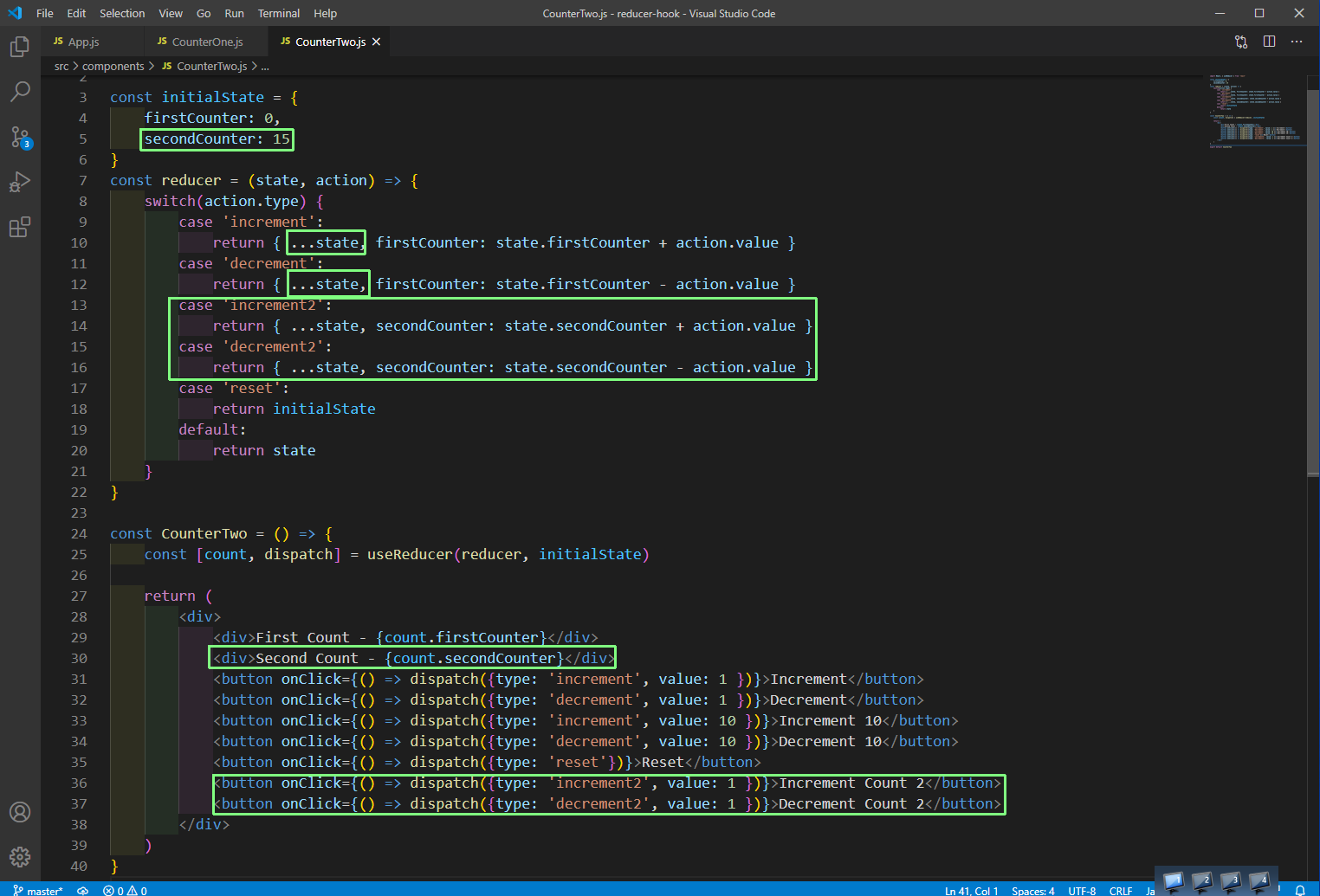1320x896 pixels.
Task: Open the Explorer view in activity bar
Action: pos(20,47)
